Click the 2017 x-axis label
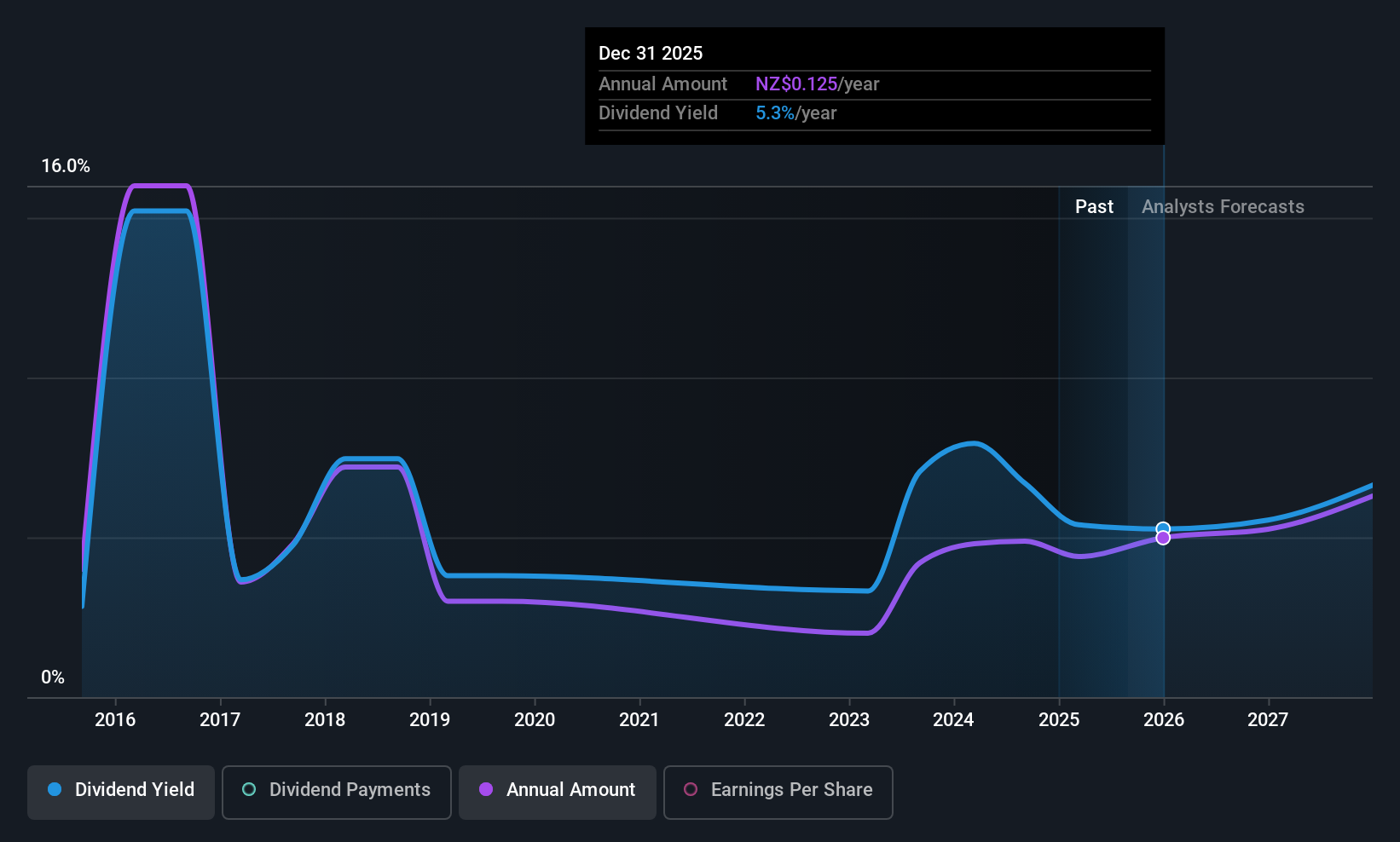The height and width of the screenshot is (842, 1400). pos(220,719)
